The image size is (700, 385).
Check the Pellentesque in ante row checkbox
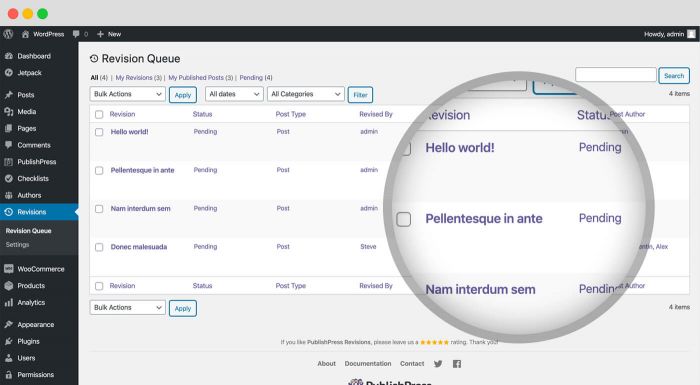pyautogui.click(x=99, y=170)
